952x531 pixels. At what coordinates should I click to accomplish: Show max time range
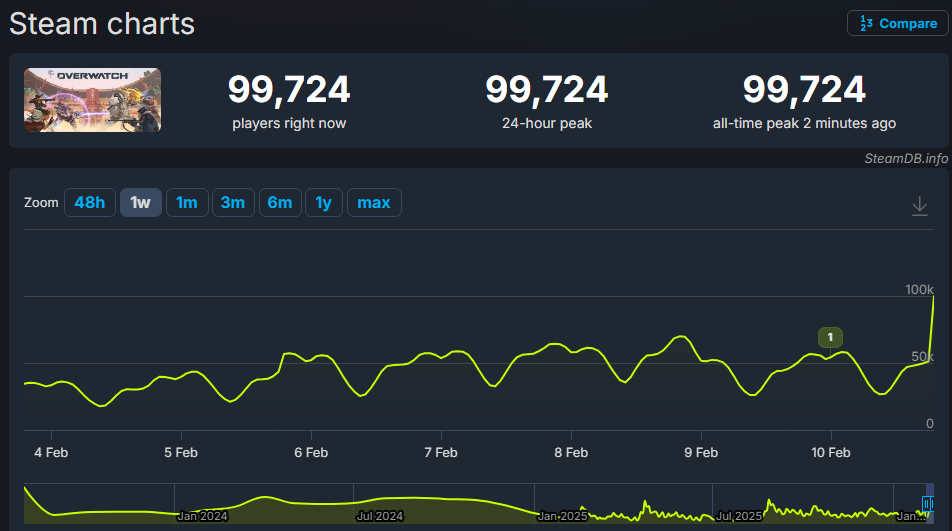pyautogui.click(x=374, y=203)
